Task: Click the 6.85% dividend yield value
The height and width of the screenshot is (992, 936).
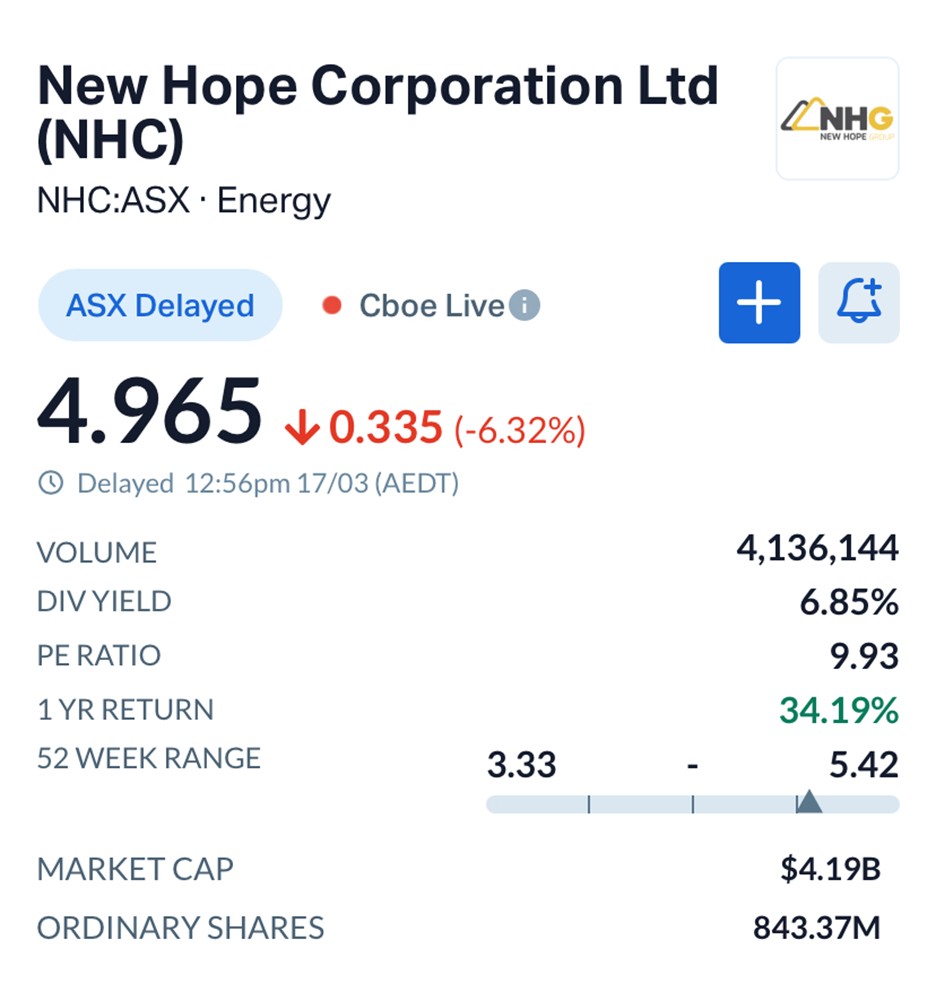Action: coord(852,602)
